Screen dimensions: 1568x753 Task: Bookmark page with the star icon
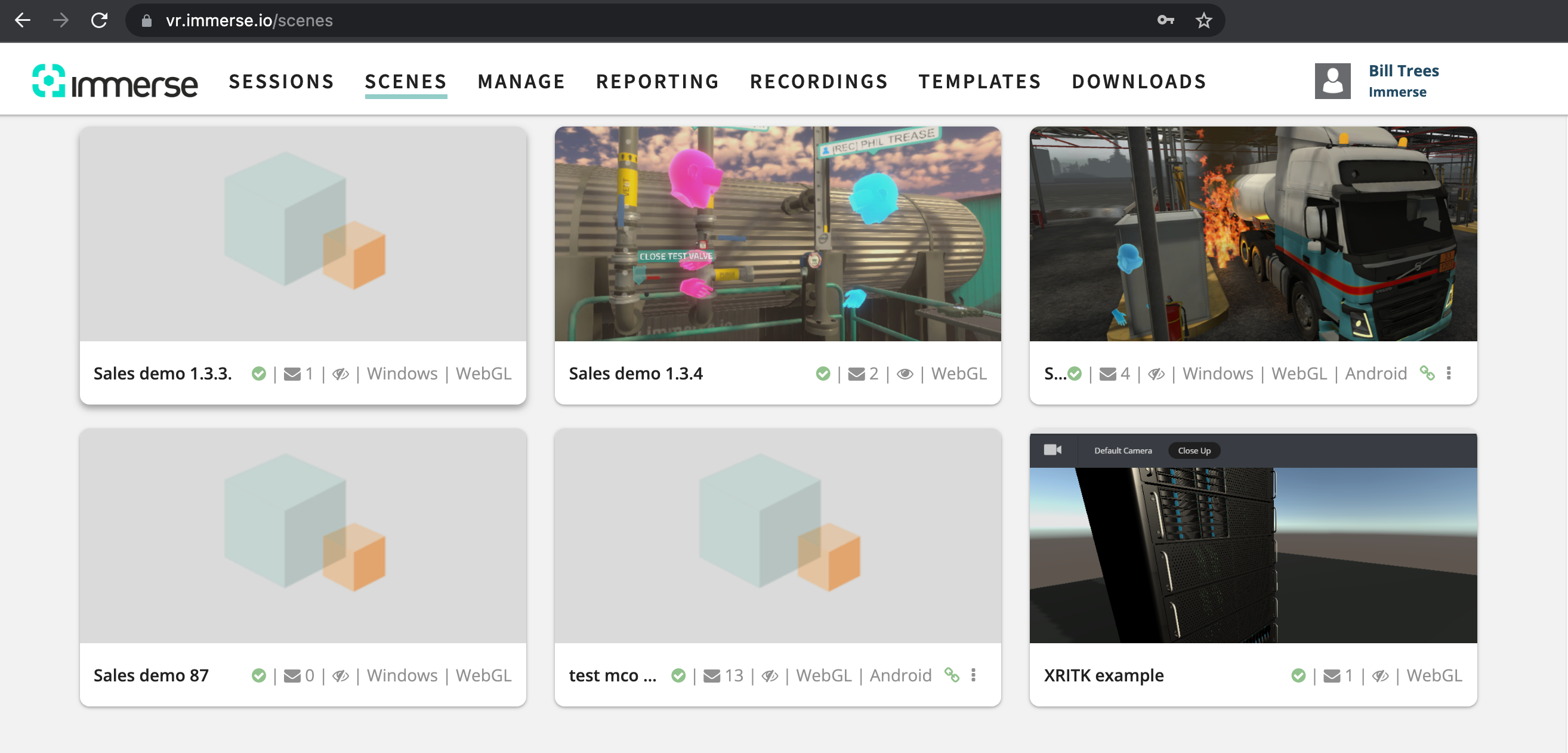(x=1203, y=21)
